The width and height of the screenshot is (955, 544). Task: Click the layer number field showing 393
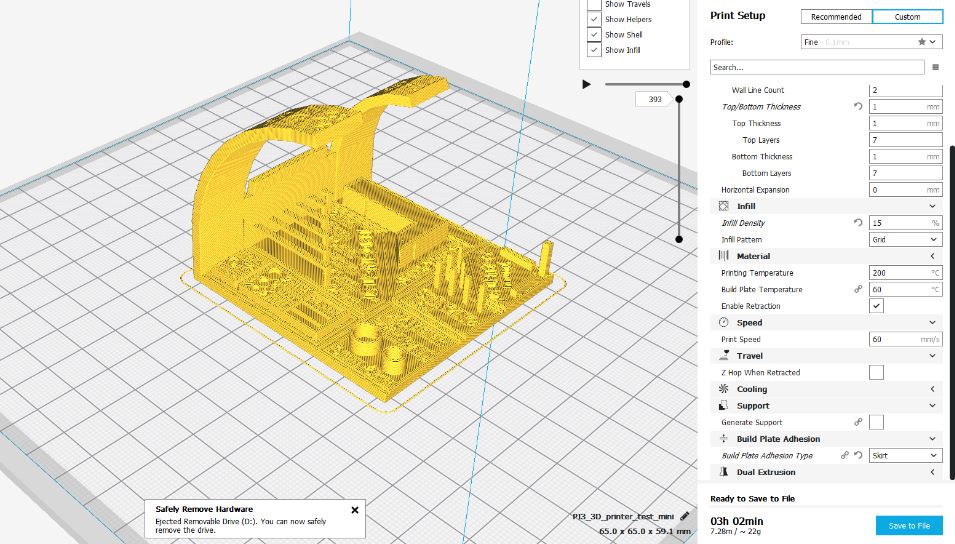click(x=654, y=99)
